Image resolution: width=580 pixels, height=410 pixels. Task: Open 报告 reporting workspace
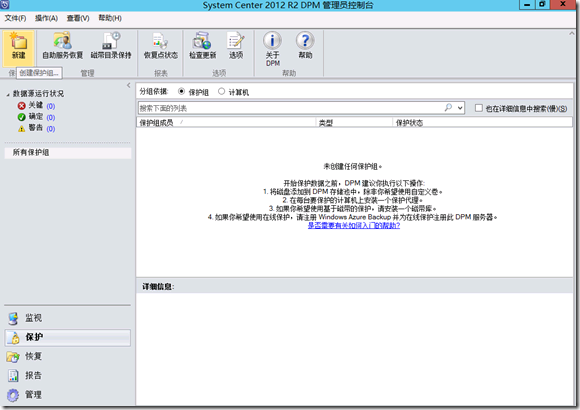(x=68, y=376)
